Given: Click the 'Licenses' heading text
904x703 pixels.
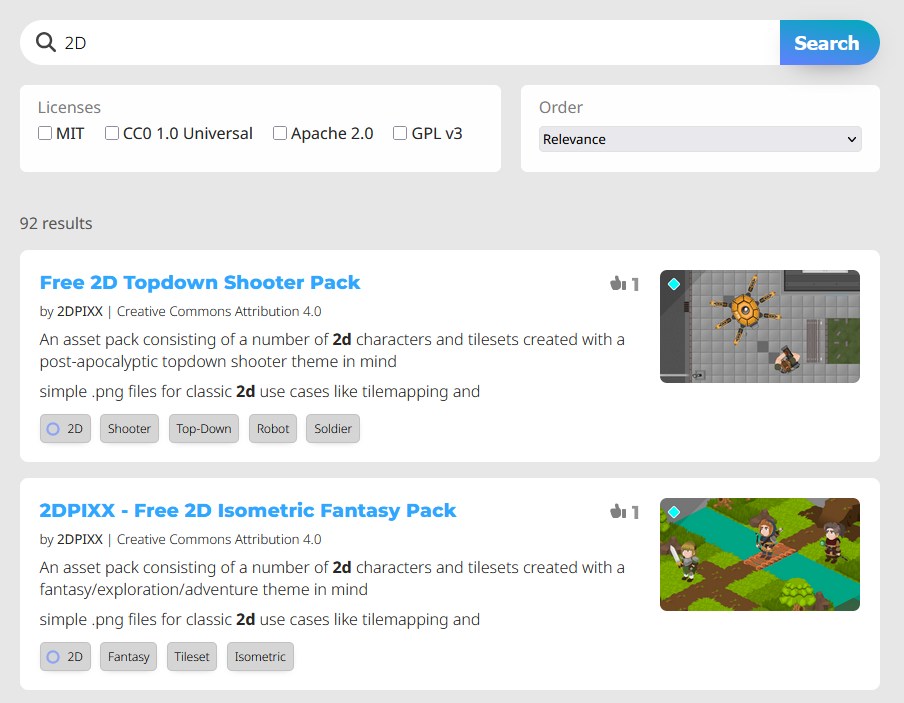Looking at the screenshot, I should pyautogui.click(x=69, y=107).
